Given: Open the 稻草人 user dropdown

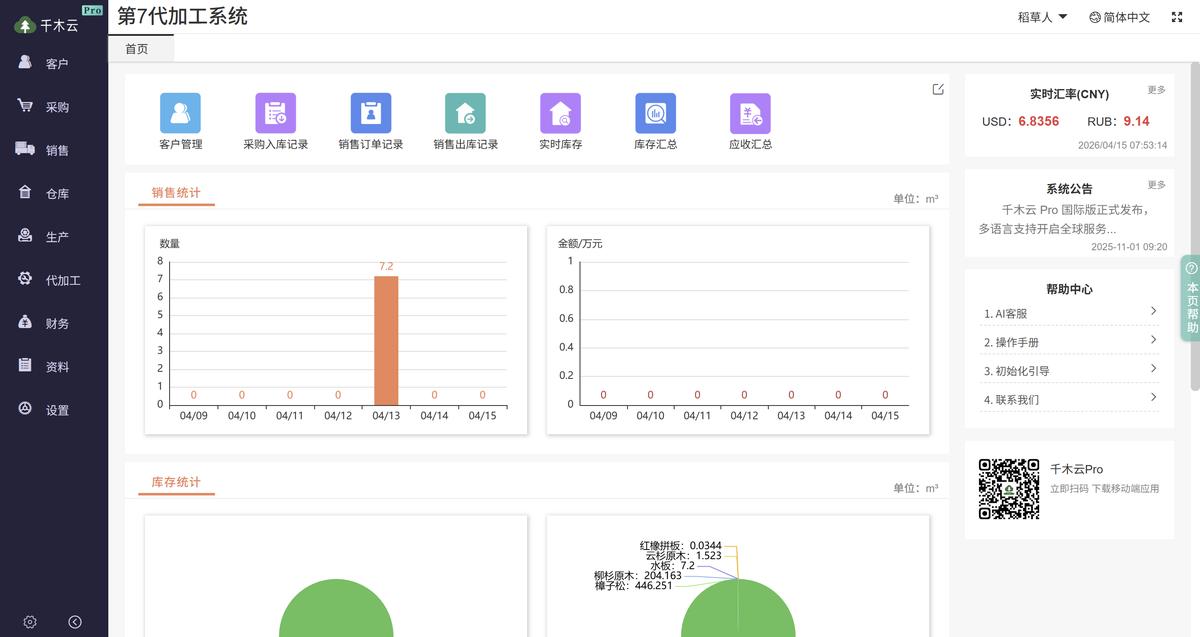Looking at the screenshot, I should coord(1042,17).
